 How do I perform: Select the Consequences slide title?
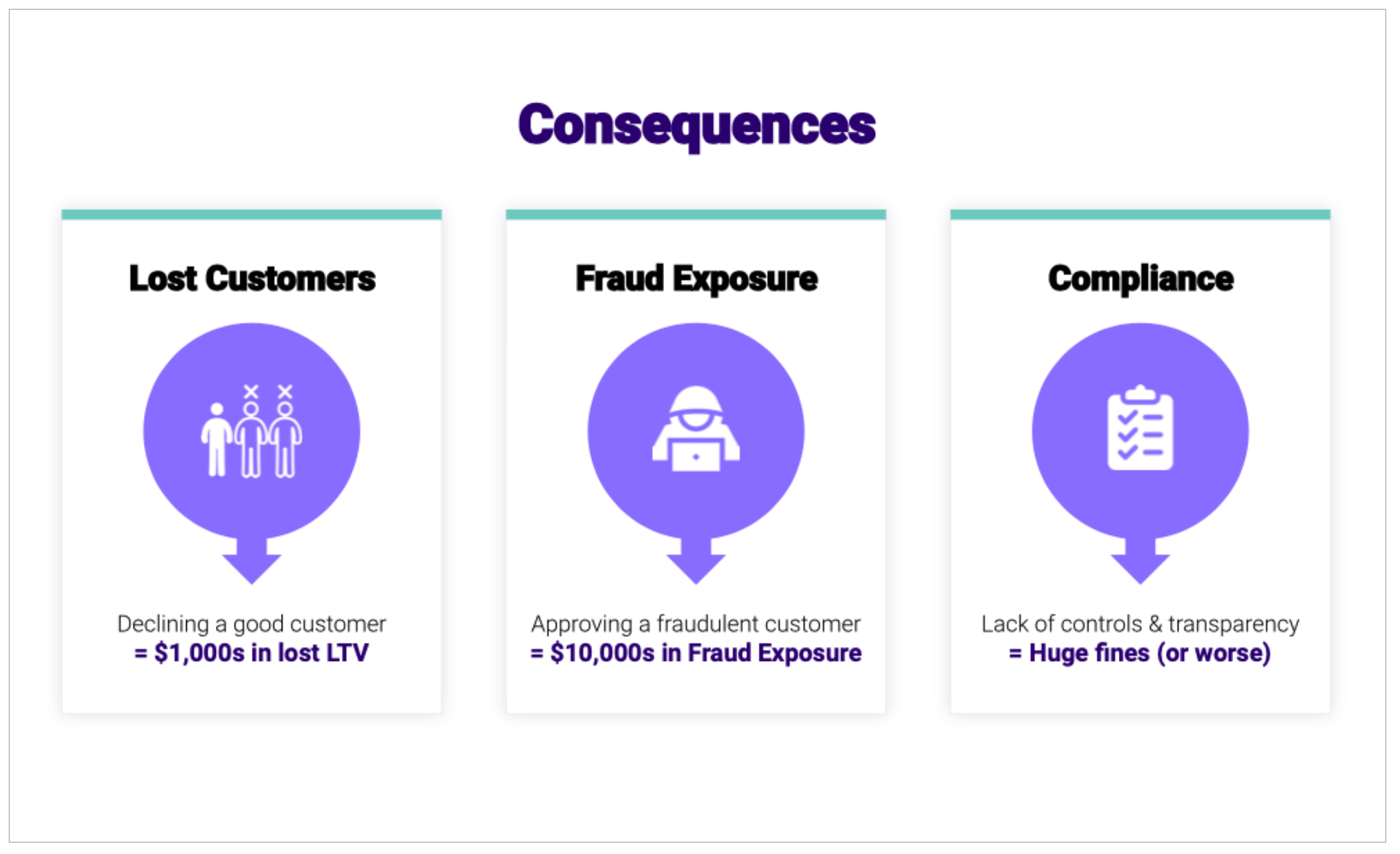[697, 125]
